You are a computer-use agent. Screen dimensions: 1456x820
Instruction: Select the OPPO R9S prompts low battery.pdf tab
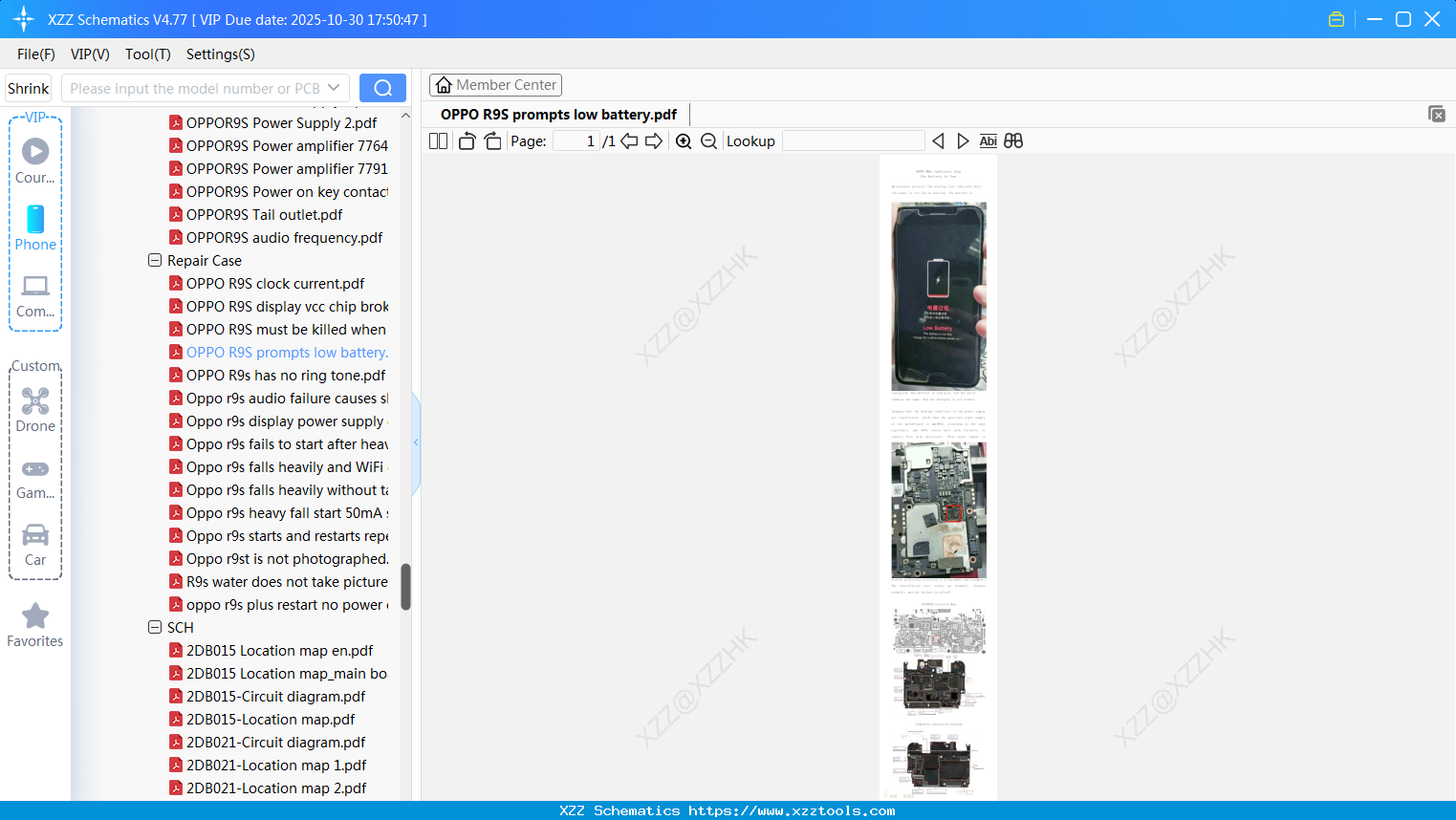click(558, 115)
